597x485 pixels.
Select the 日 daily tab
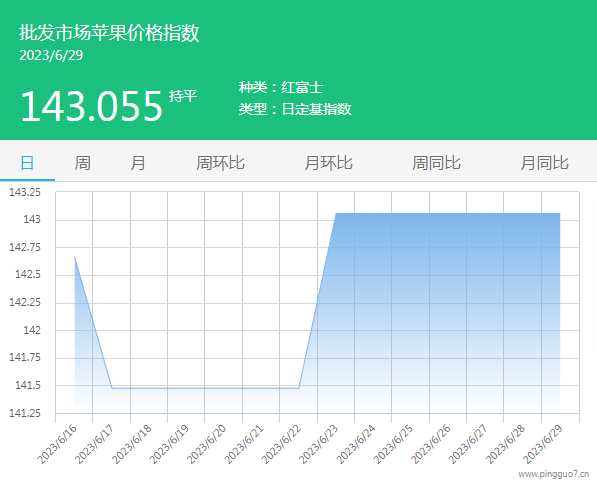[x=27, y=163]
